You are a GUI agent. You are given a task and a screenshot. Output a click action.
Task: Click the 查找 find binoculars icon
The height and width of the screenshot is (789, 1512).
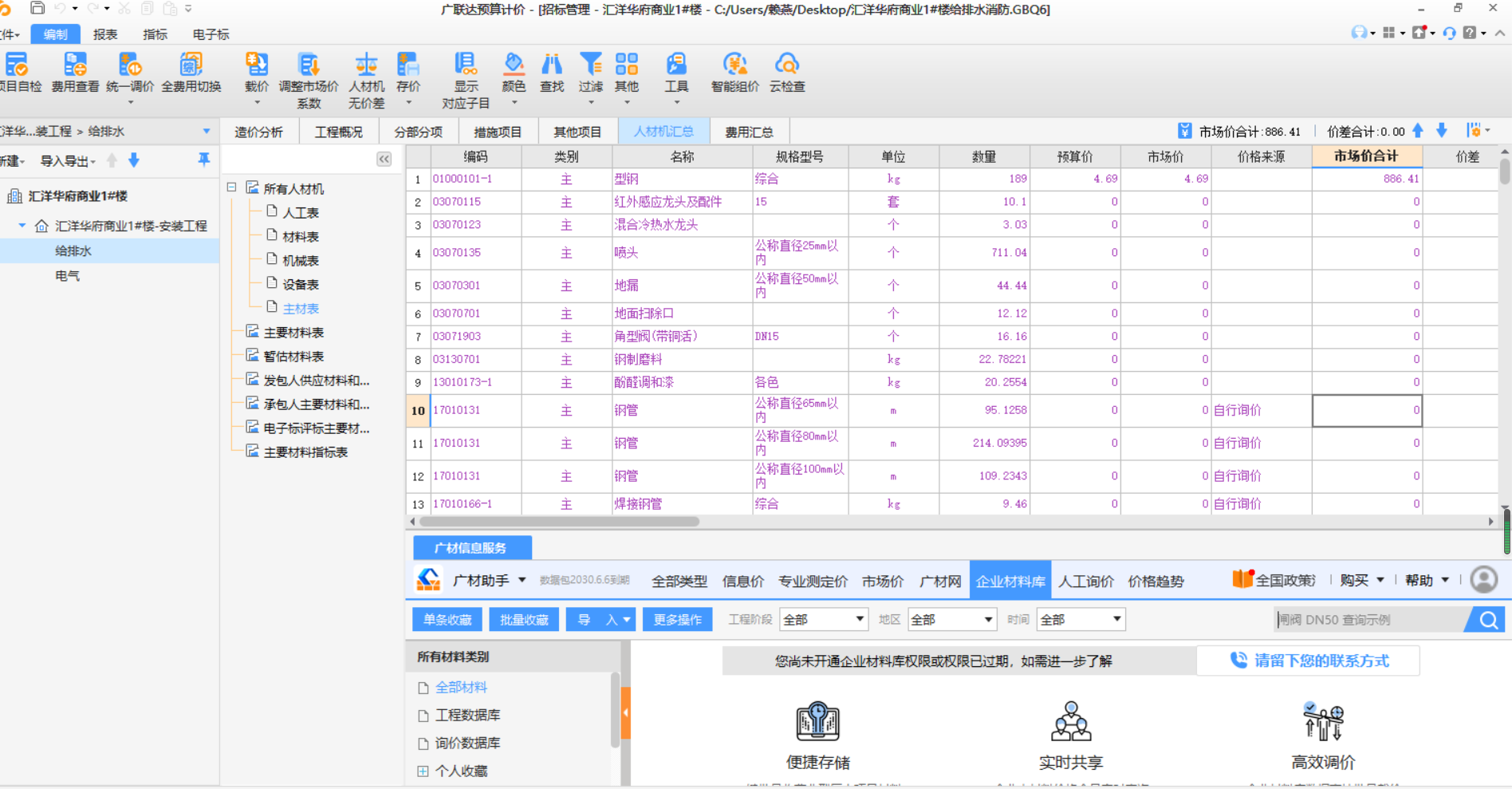tap(552, 65)
